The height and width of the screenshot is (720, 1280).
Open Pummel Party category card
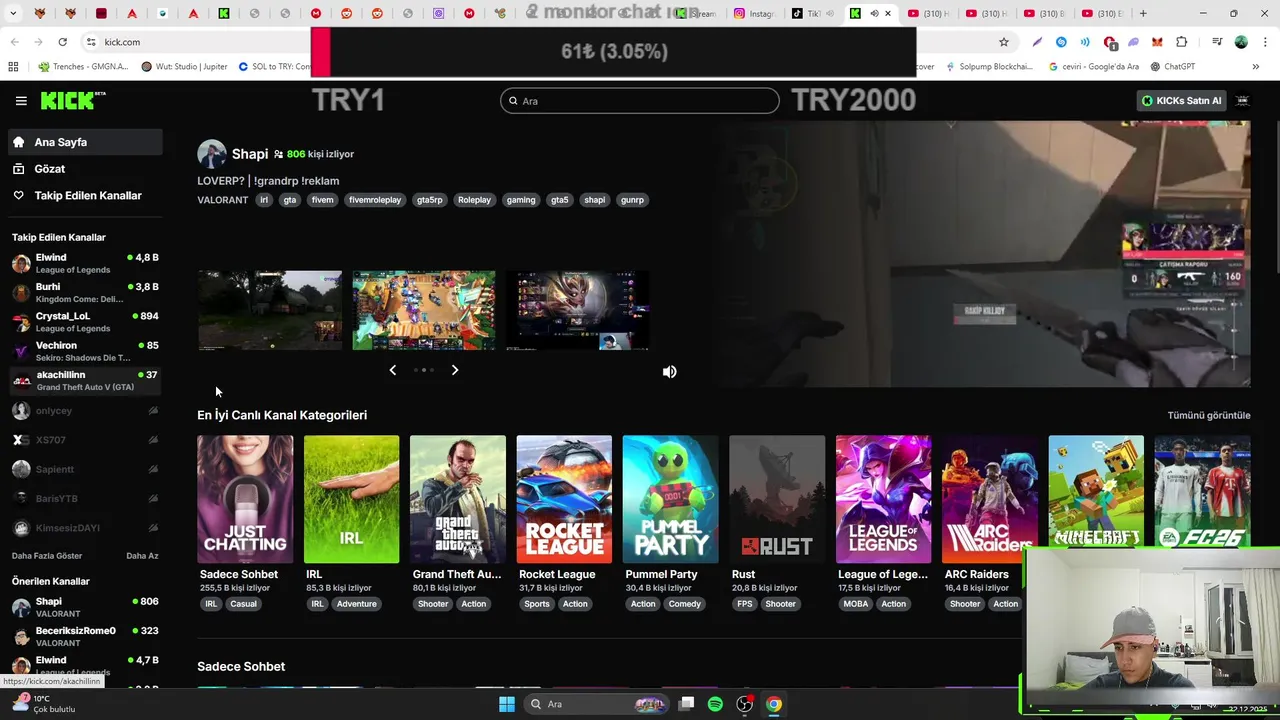coord(670,499)
